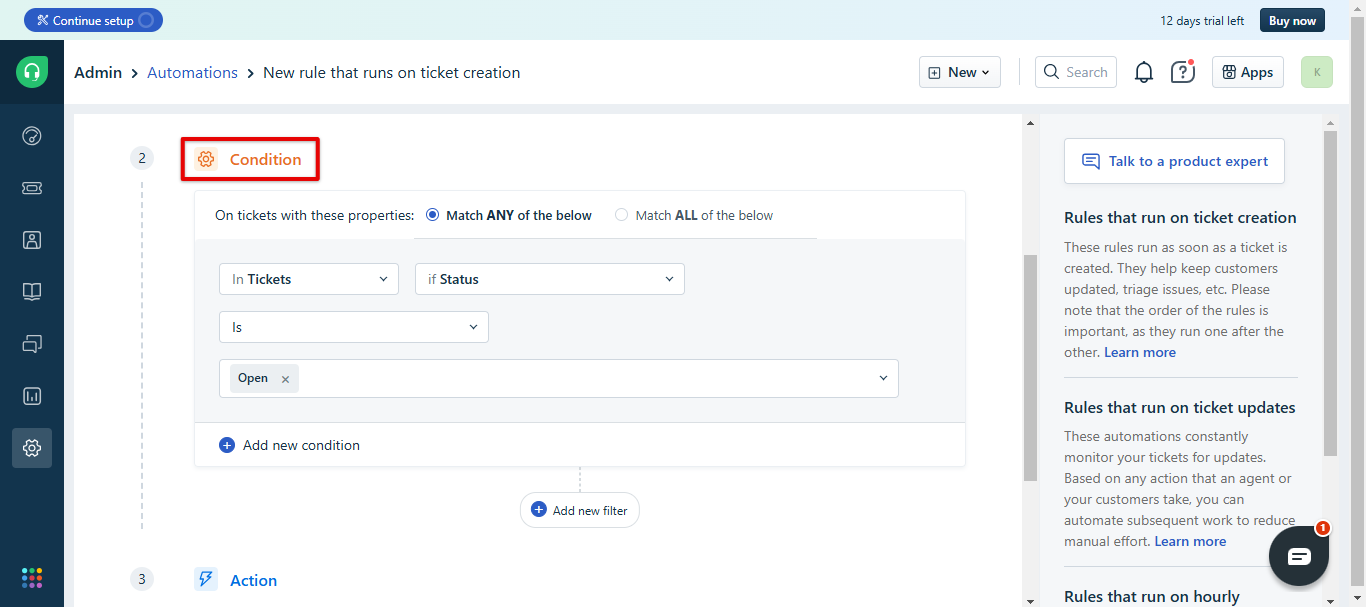Open the In Tickets dropdown

[309, 279]
